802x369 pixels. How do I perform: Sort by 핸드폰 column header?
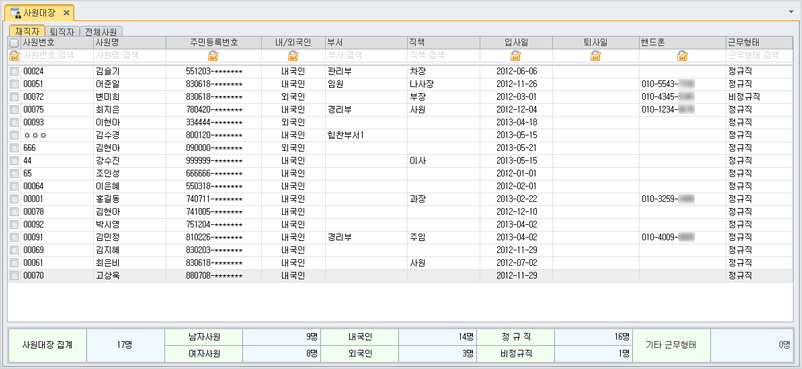pos(682,43)
